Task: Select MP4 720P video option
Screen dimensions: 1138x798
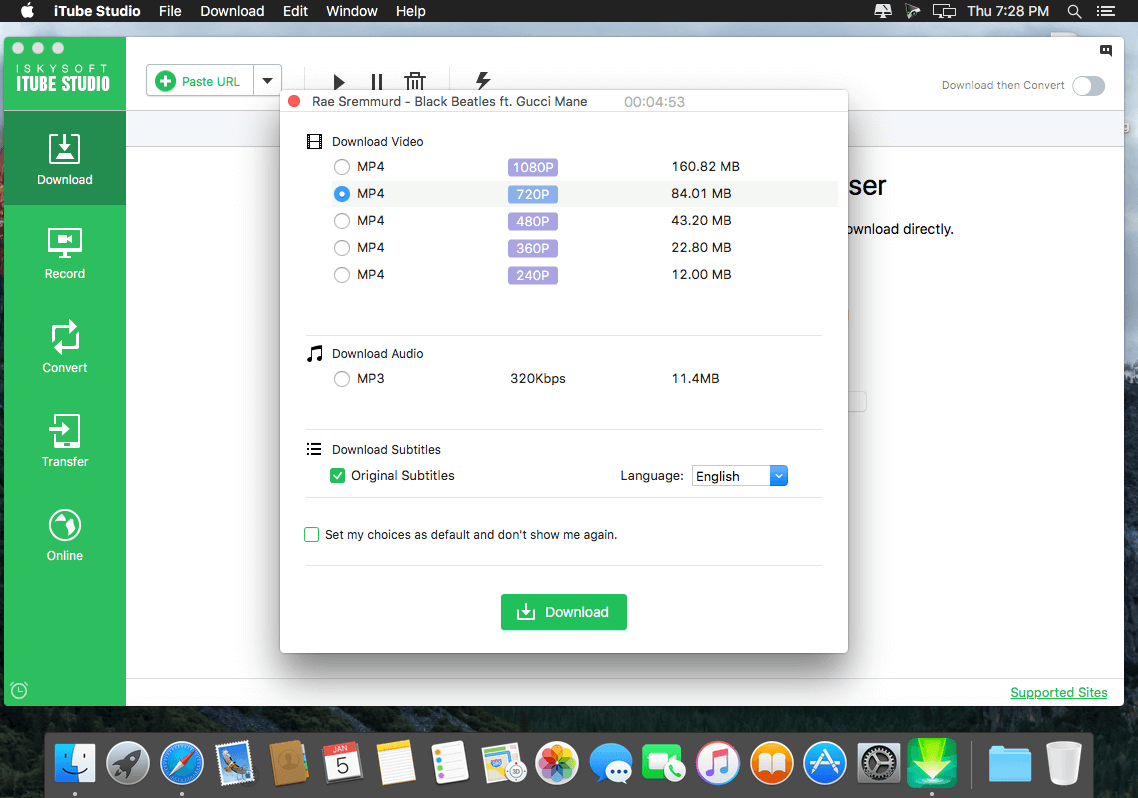Action: click(342, 194)
